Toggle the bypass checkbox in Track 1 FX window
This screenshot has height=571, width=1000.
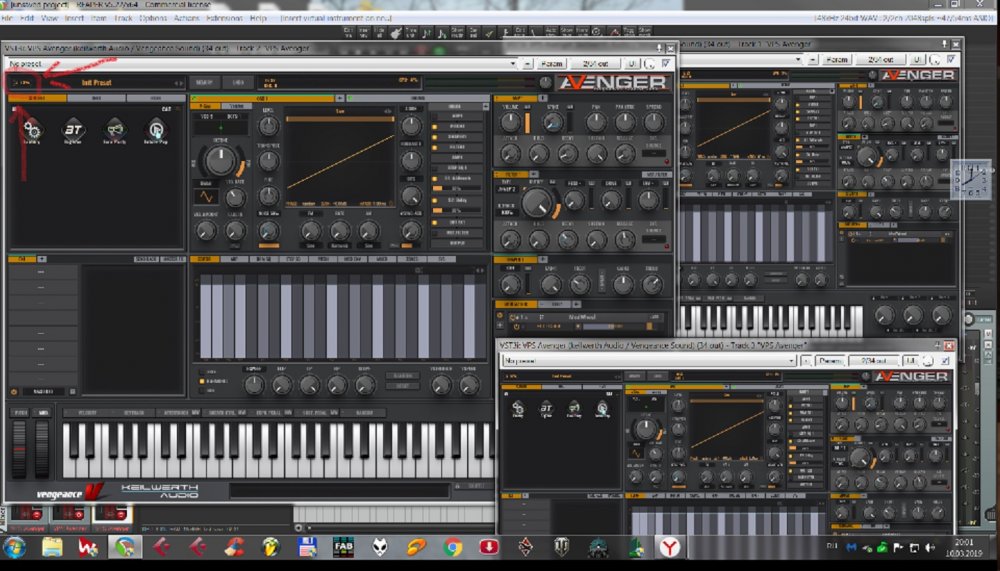click(951, 59)
